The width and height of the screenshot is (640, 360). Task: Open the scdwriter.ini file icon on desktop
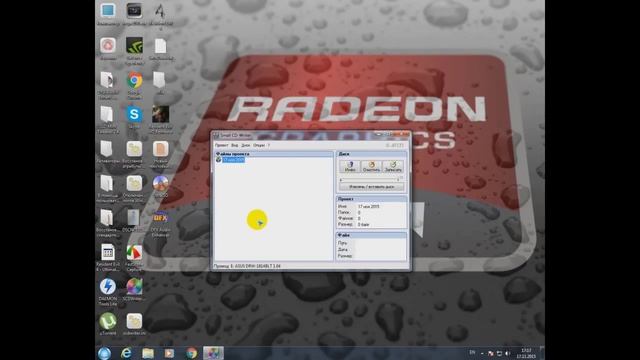134,322
